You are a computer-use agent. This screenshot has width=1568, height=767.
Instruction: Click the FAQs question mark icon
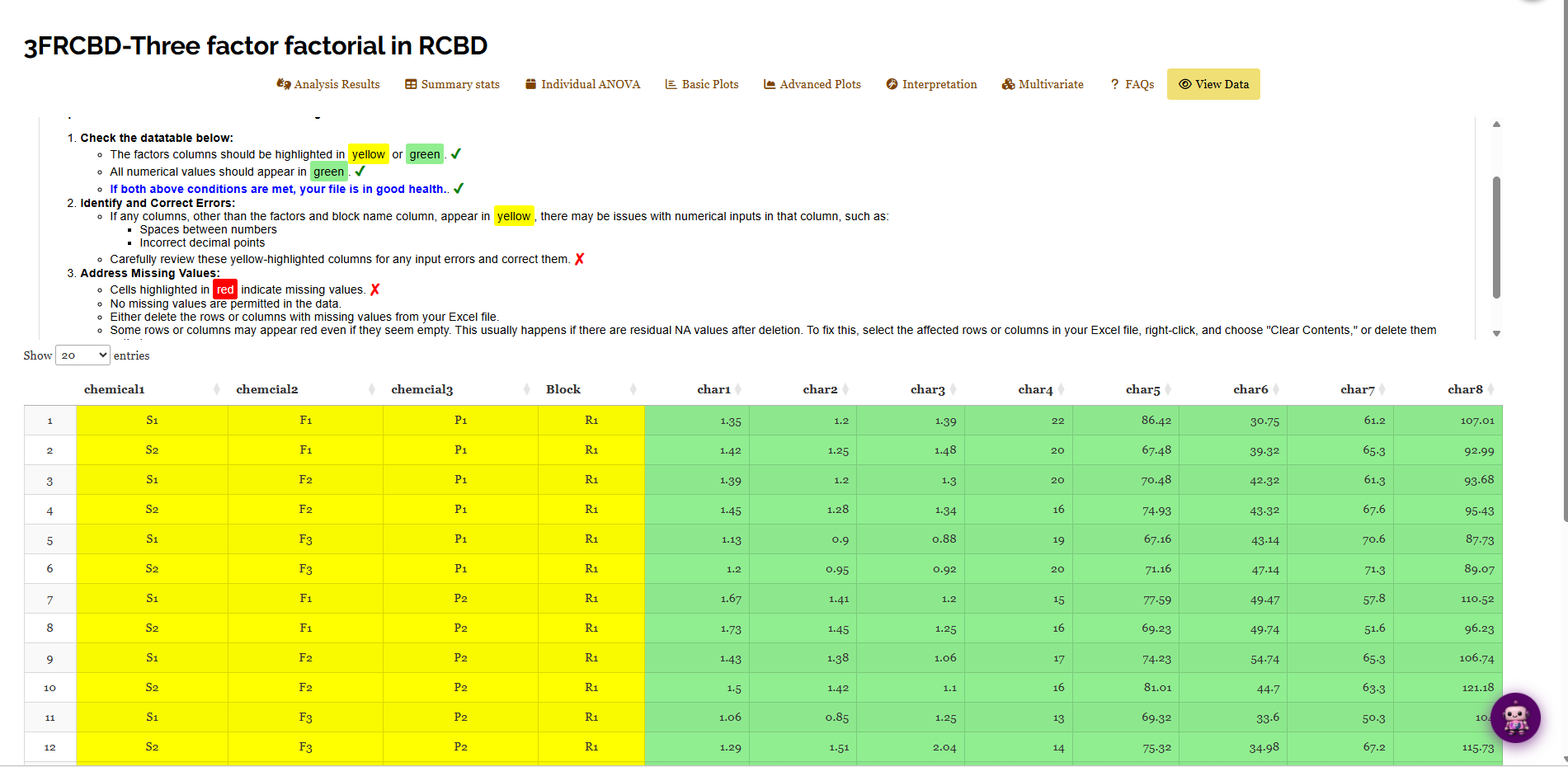tap(1115, 84)
